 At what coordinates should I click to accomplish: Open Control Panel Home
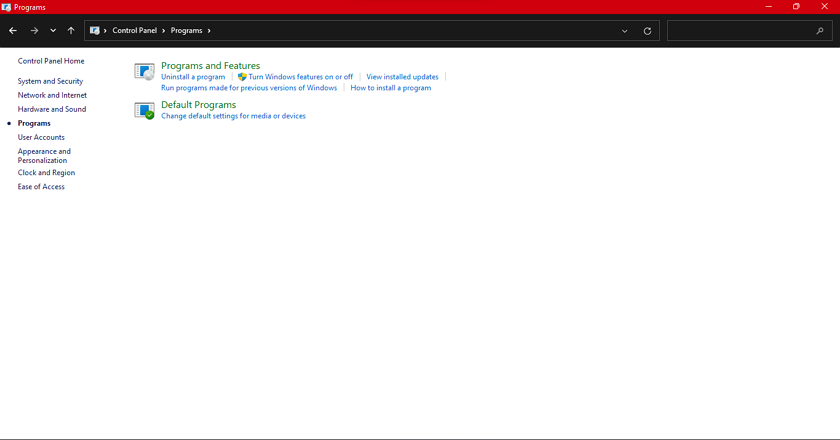[x=51, y=61]
